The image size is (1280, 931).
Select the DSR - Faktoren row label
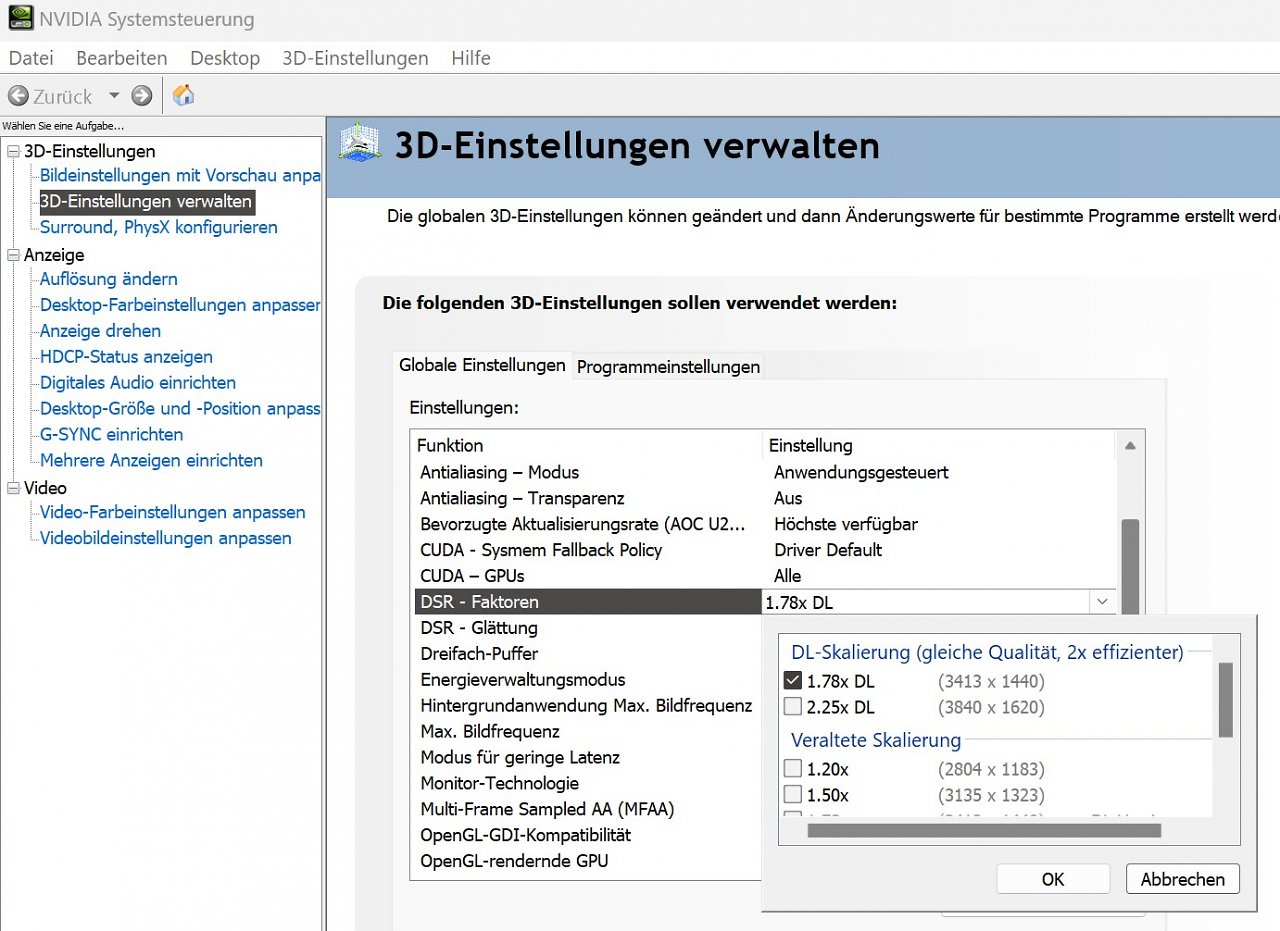tap(589, 602)
